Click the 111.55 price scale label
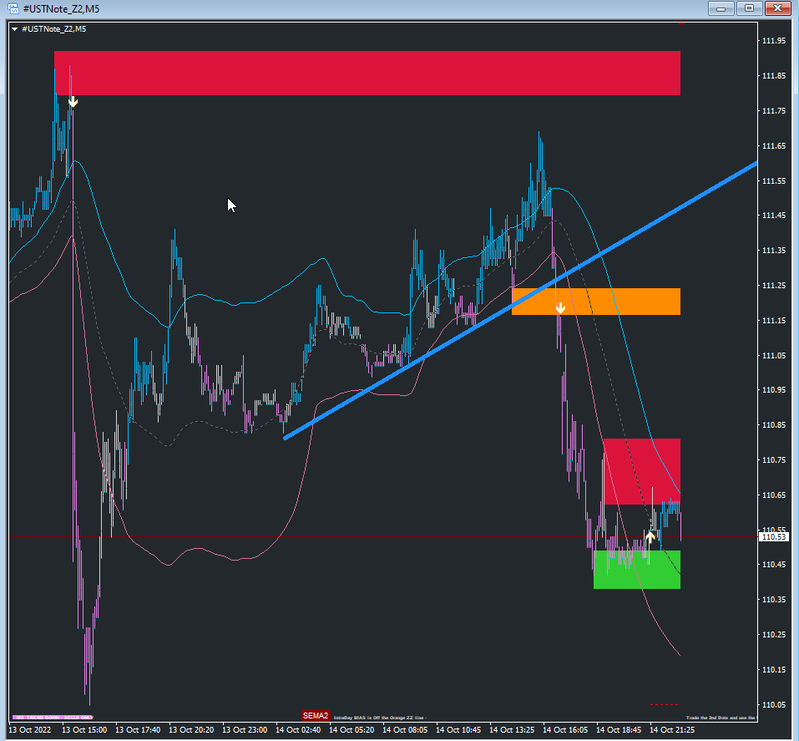Image resolution: width=799 pixels, height=741 pixels. [774, 181]
